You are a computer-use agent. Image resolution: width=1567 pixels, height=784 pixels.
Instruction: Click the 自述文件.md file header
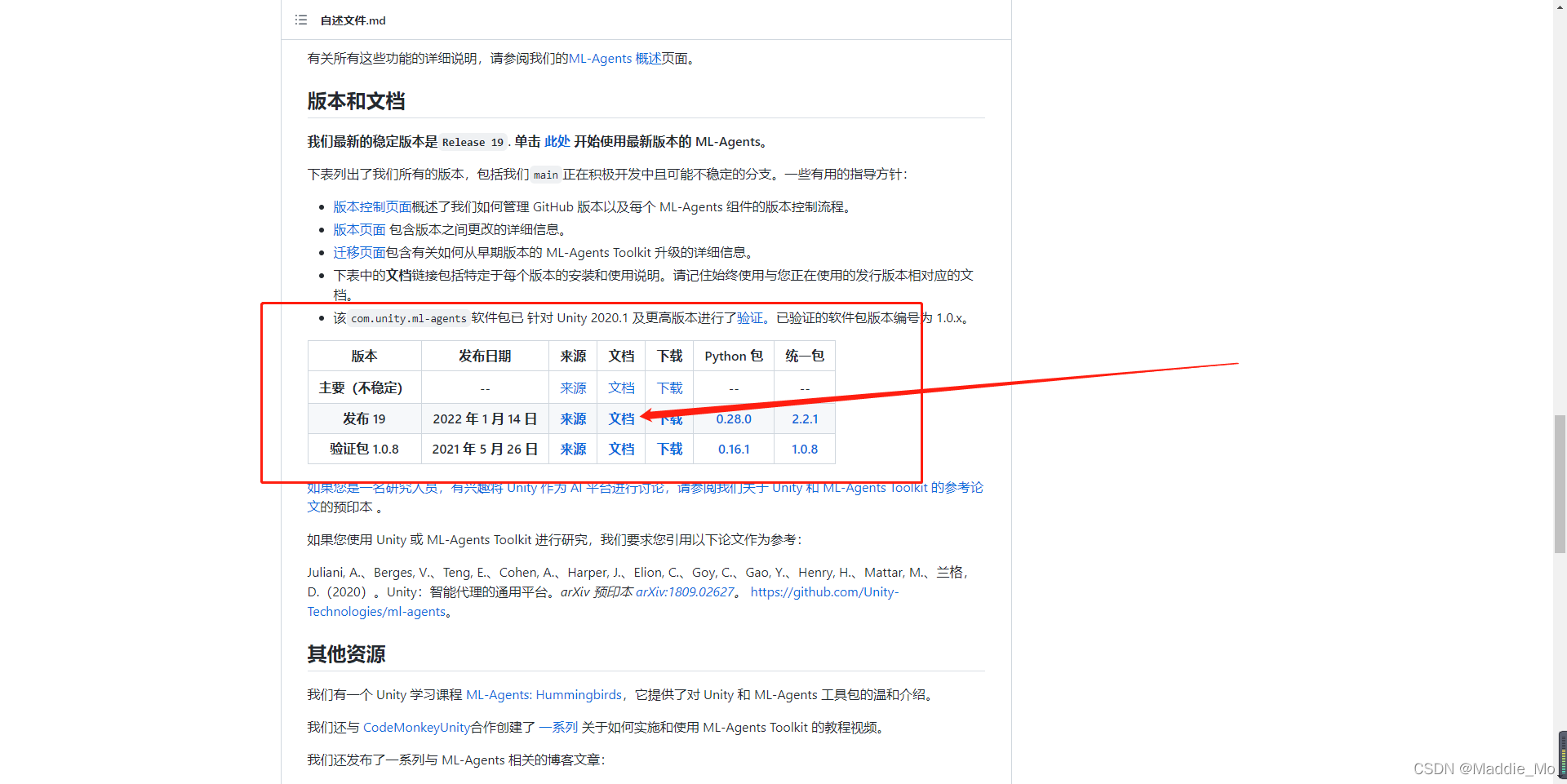(x=353, y=20)
